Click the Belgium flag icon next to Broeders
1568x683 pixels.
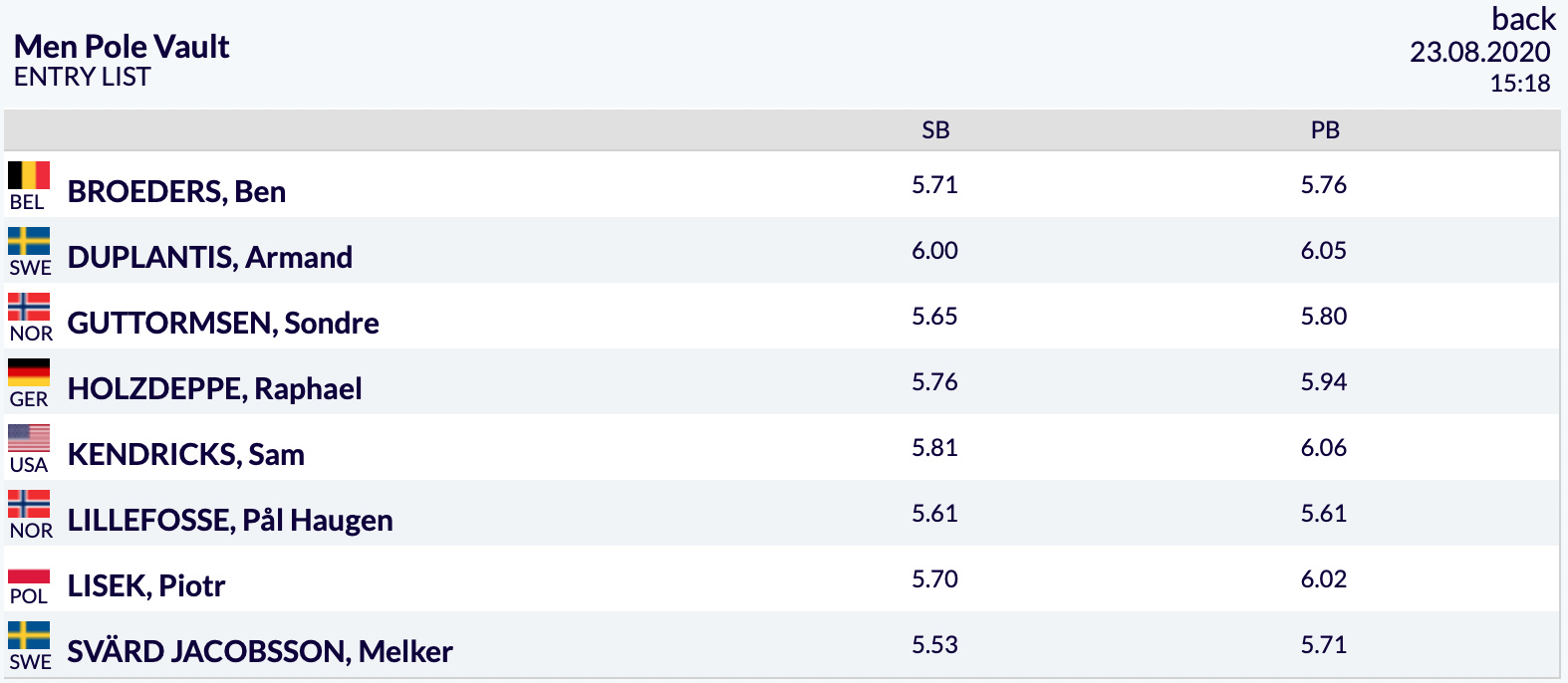[x=29, y=175]
